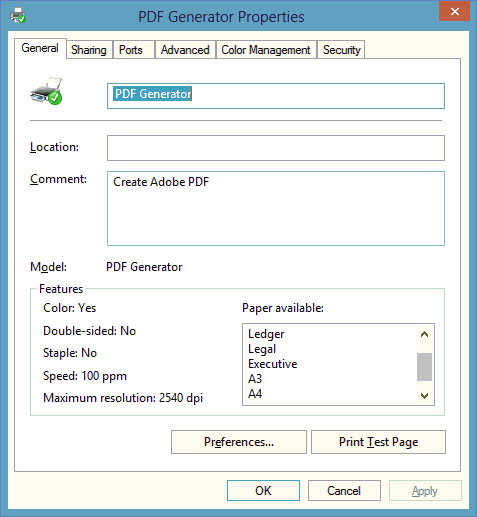The width and height of the screenshot is (477, 517).
Task: Click the Paper available label
Action: (283, 308)
